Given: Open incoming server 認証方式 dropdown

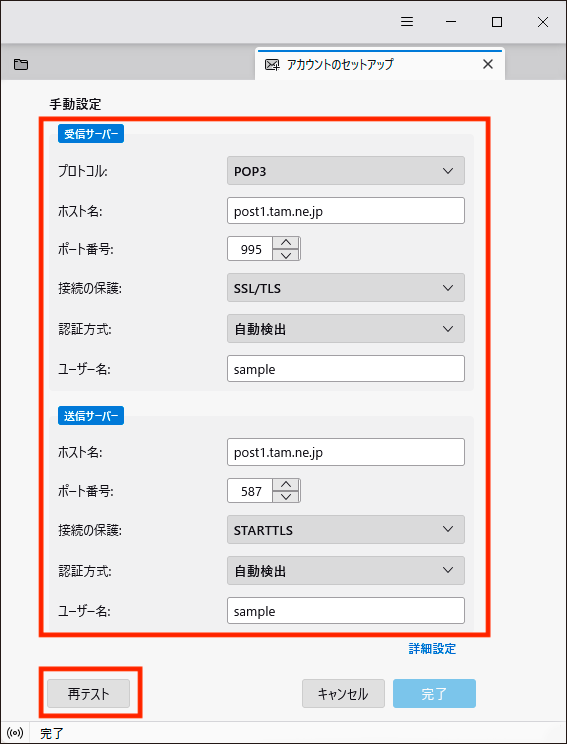Looking at the screenshot, I should tap(346, 328).
